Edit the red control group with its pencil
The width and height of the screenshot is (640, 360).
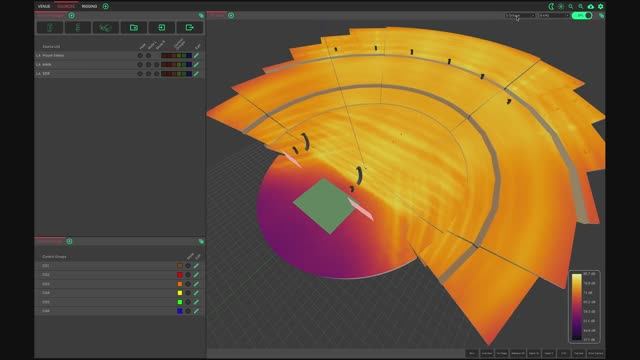197,275
